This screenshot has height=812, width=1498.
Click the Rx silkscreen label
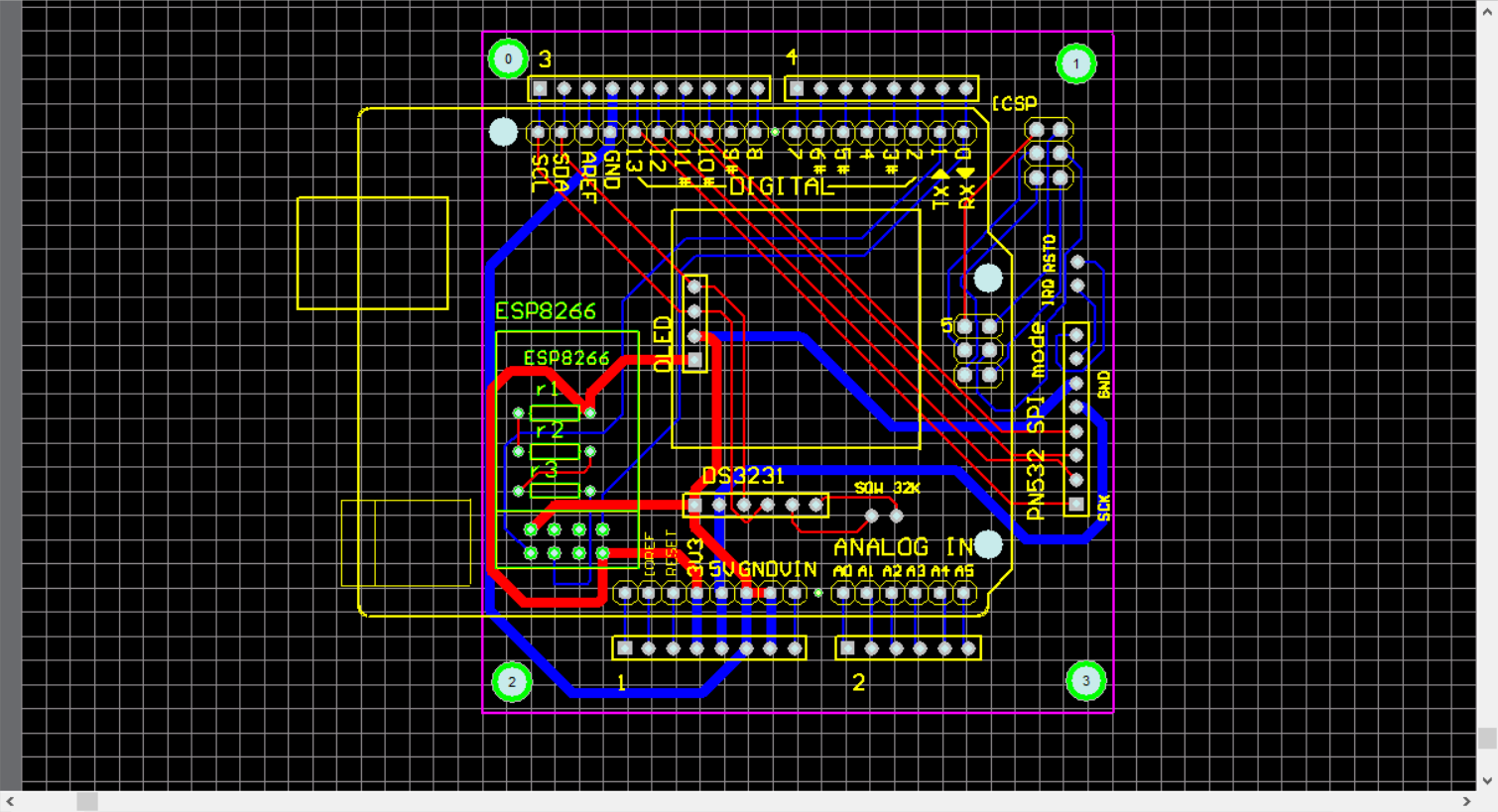(x=966, y=195)
